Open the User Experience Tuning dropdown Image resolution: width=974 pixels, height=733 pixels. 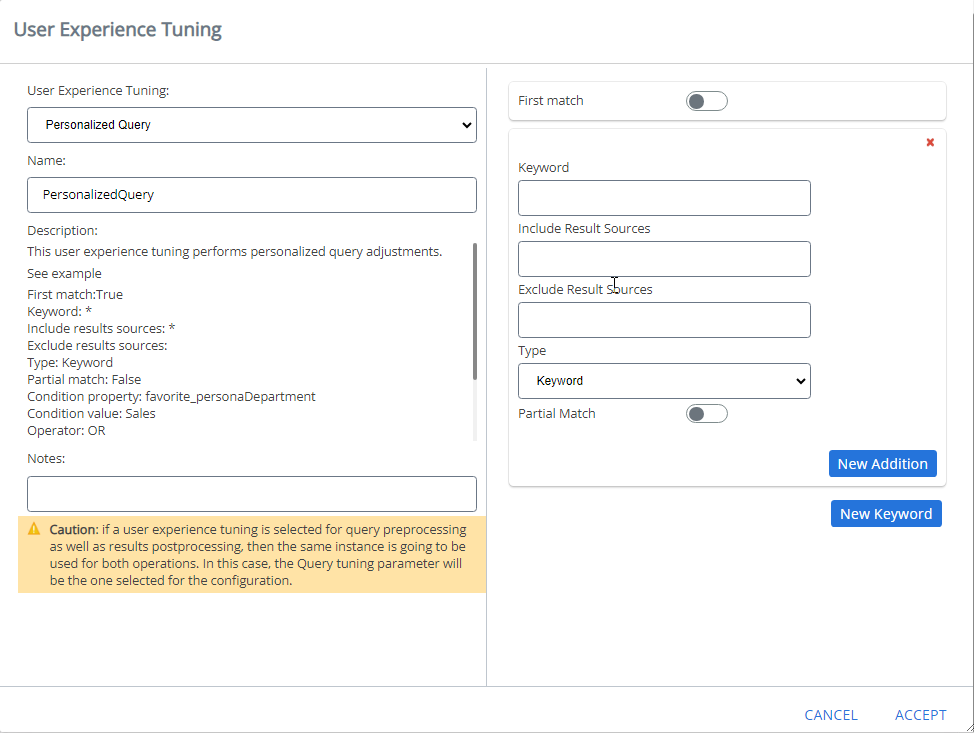[x=252, y=125]
